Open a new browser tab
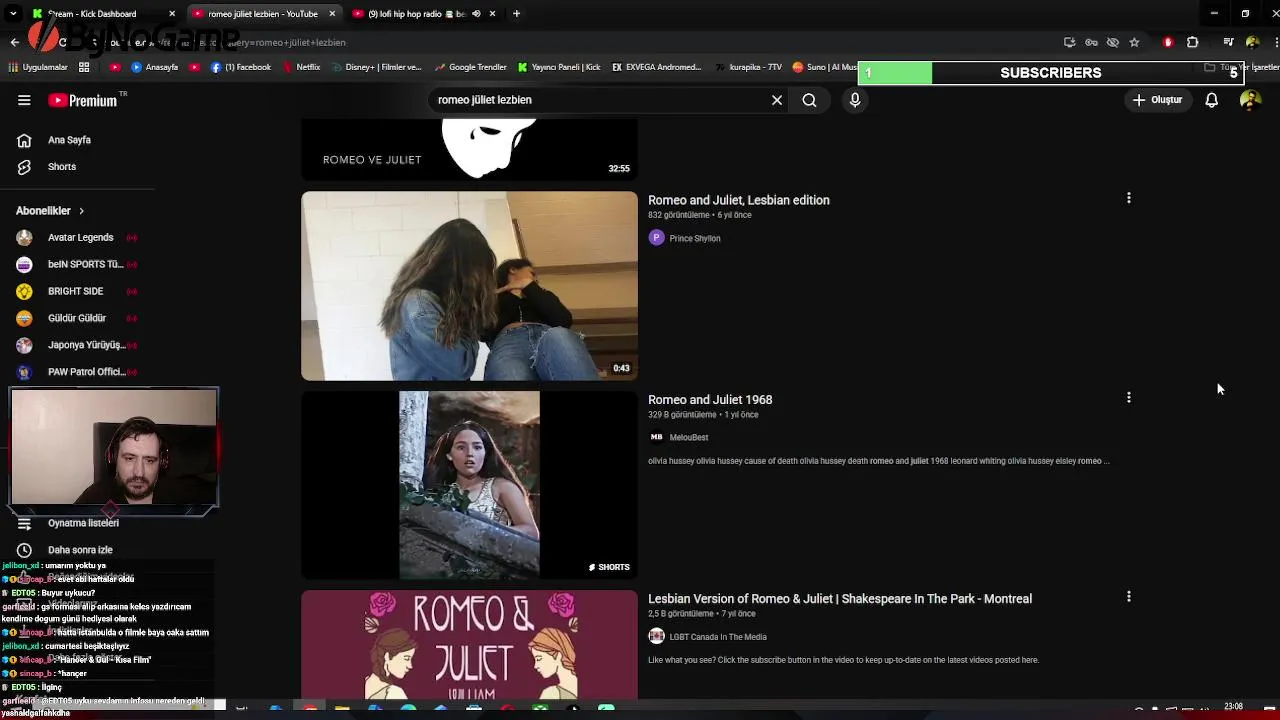Screen dimensions: 1280x720 pos(516,14)
